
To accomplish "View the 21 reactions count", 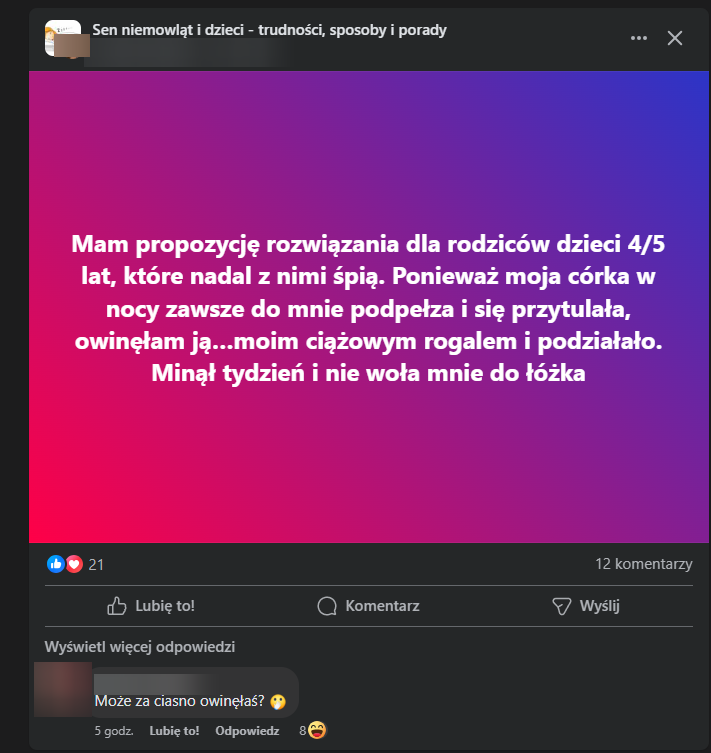I will (x=96, y=565).
